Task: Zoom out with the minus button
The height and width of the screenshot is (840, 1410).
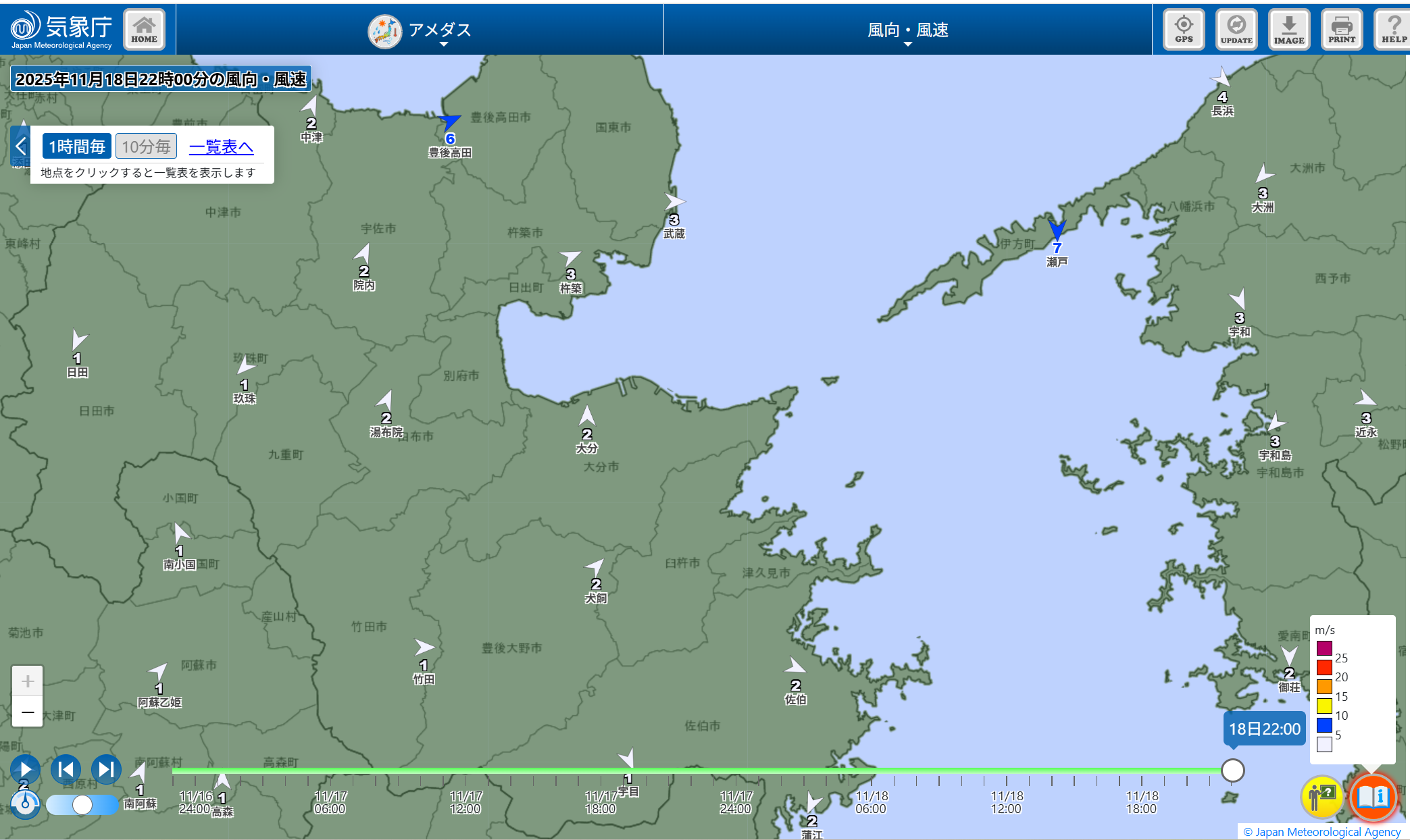Action: (28, 712)
